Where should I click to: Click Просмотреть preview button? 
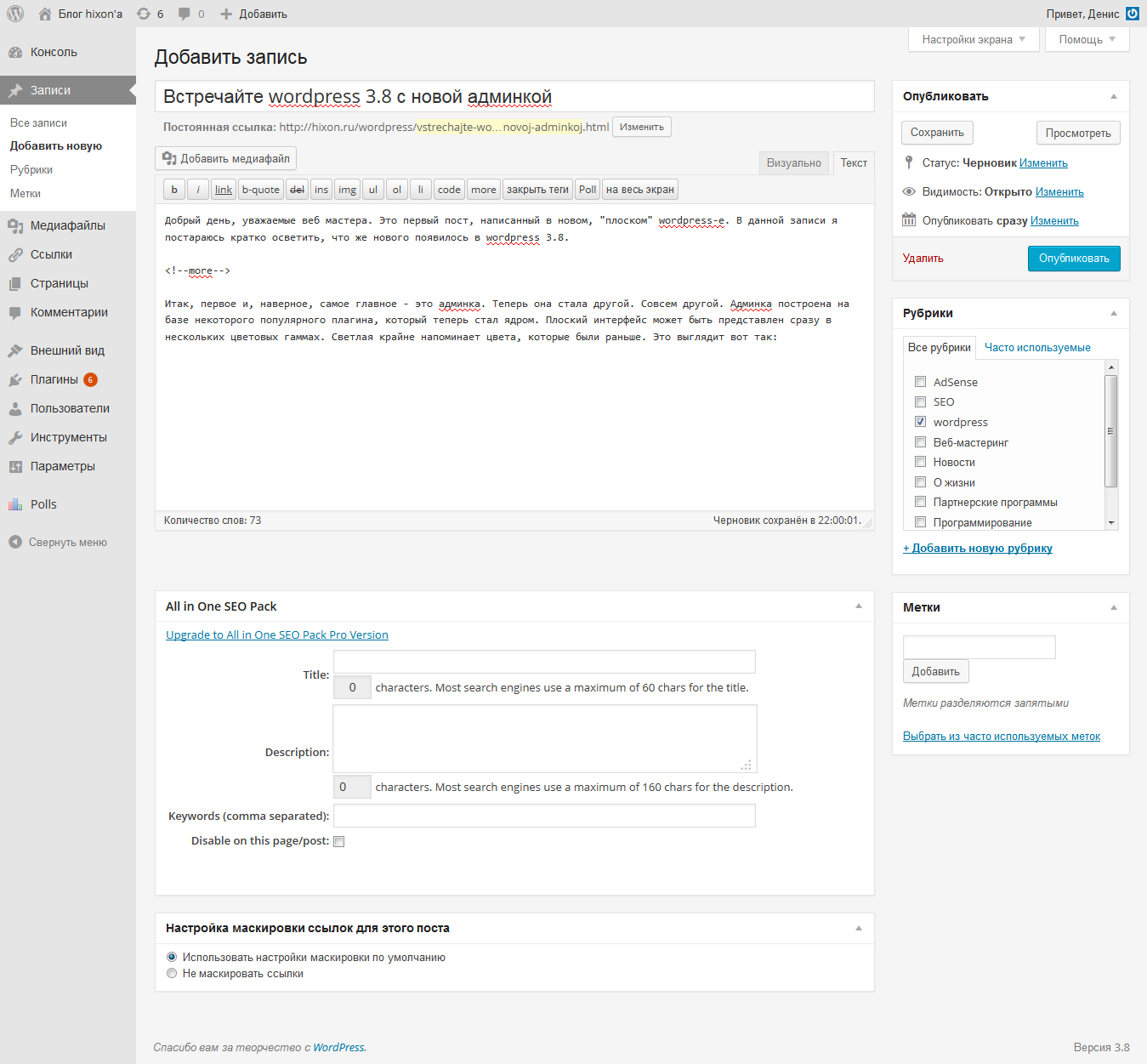[x=1078, y=133]
